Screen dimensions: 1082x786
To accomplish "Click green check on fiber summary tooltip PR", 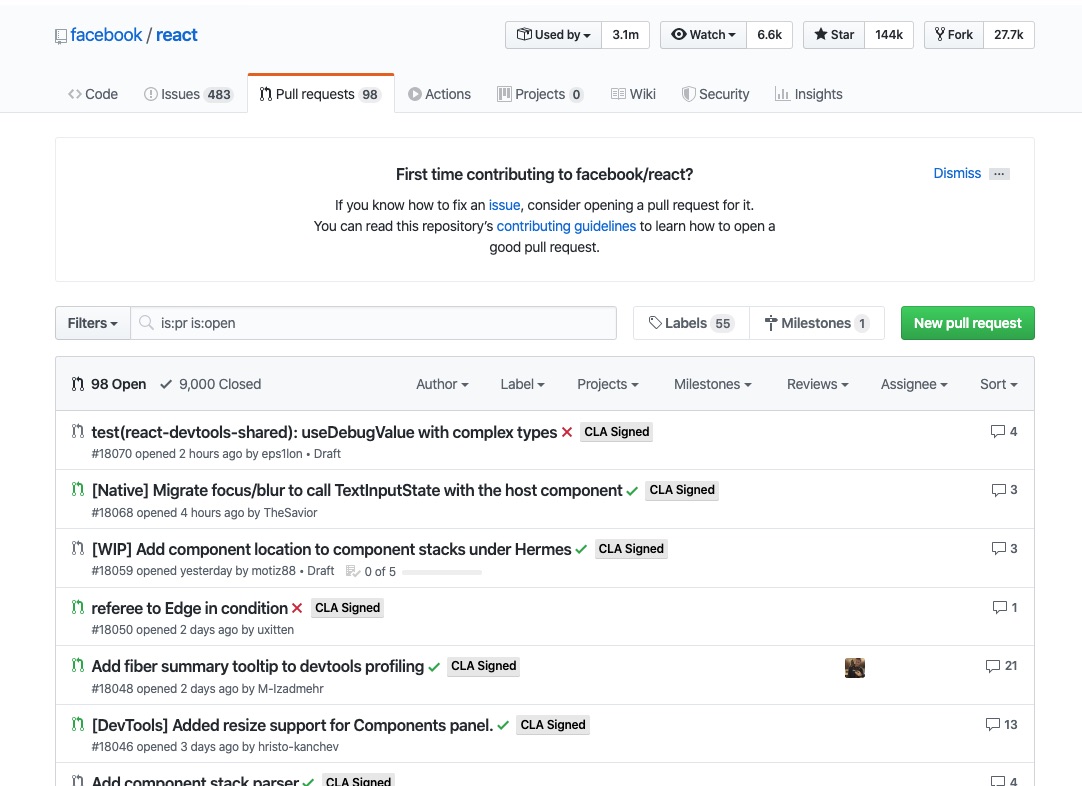I will [x=434, y=667].
